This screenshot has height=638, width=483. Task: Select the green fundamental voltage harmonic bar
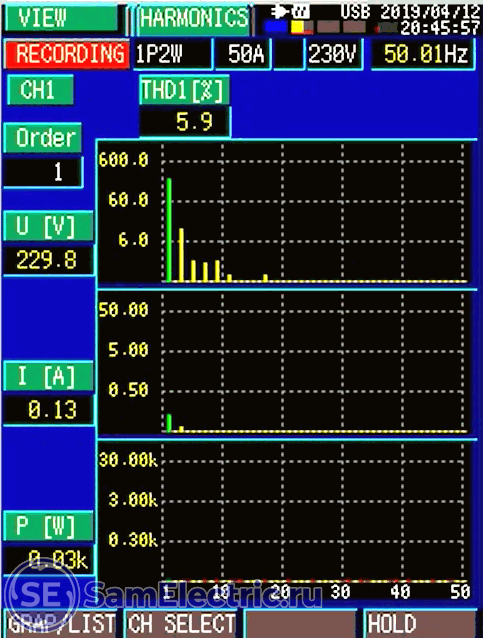pos(169,230)
